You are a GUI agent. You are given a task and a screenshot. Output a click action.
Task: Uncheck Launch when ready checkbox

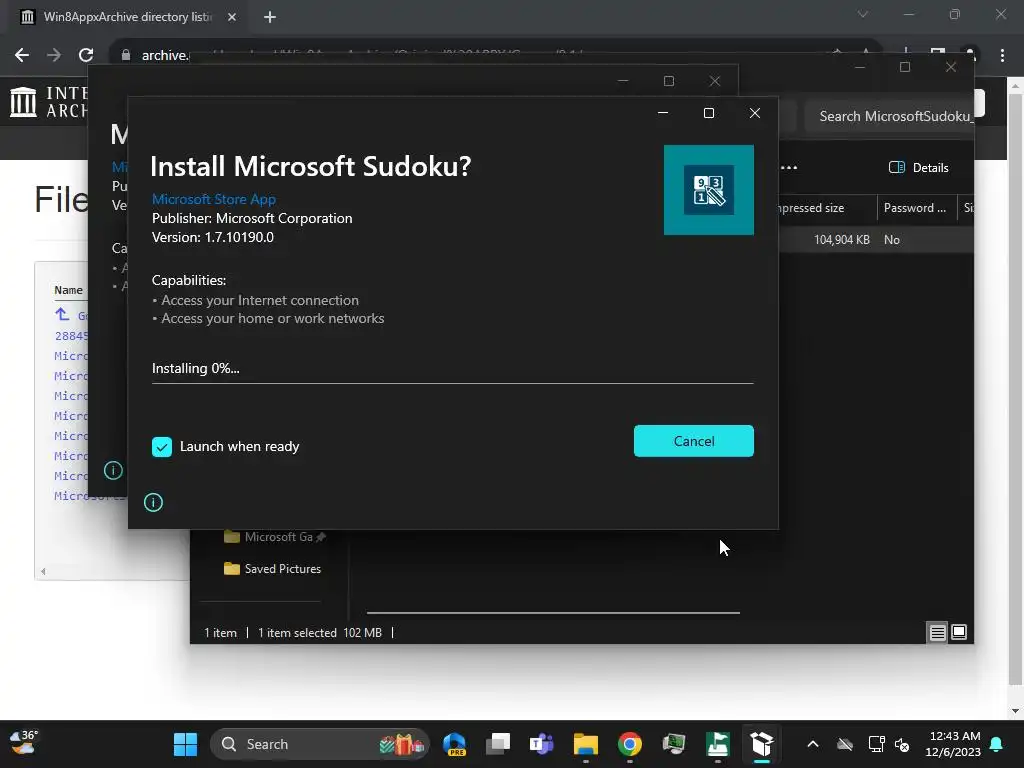click(x=162, y=447)
